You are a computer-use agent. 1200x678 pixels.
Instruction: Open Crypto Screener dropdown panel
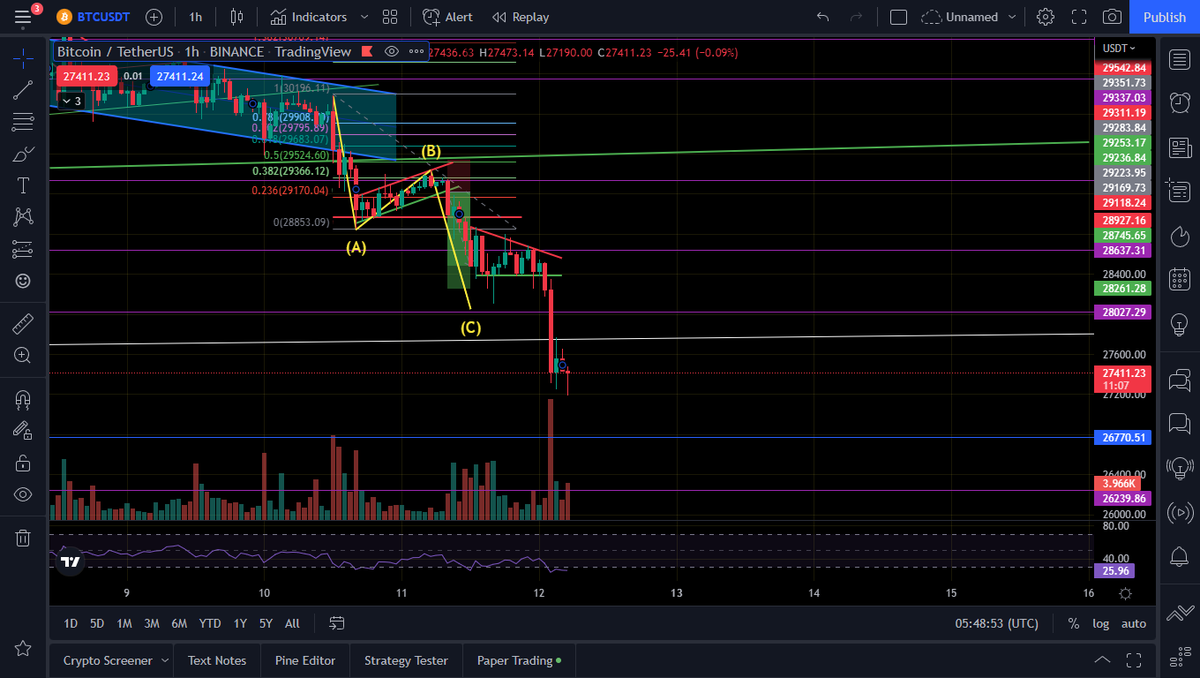[x=116, y=660]
